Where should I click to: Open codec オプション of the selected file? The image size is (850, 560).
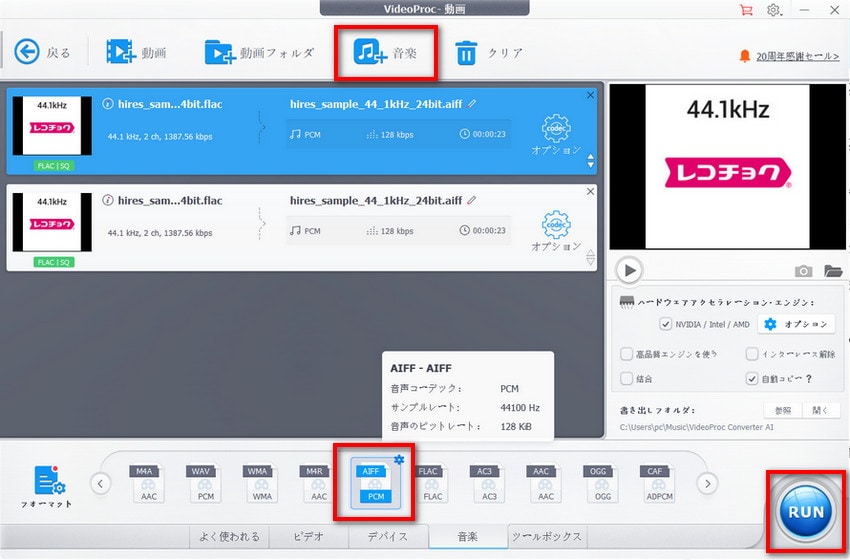click(556, 135)
